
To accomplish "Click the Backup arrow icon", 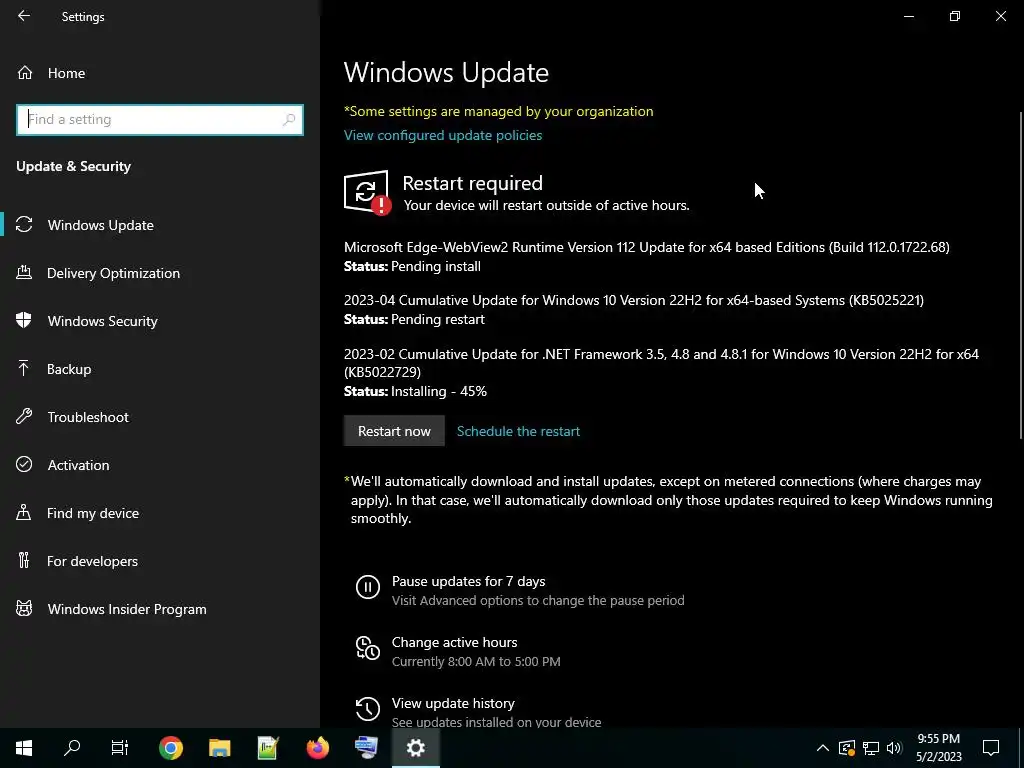I will 24,369.
